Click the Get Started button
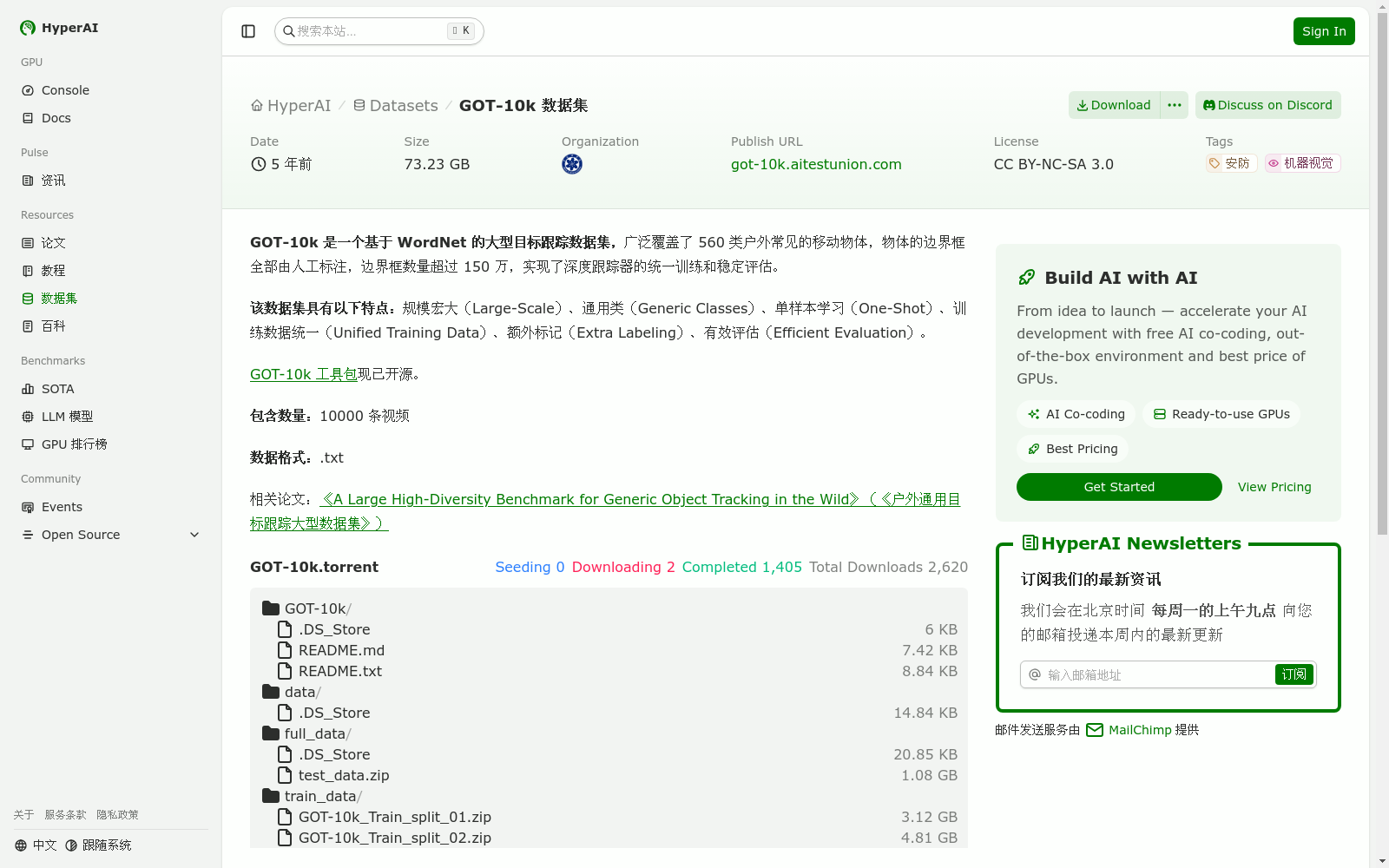 (1119, 487)
